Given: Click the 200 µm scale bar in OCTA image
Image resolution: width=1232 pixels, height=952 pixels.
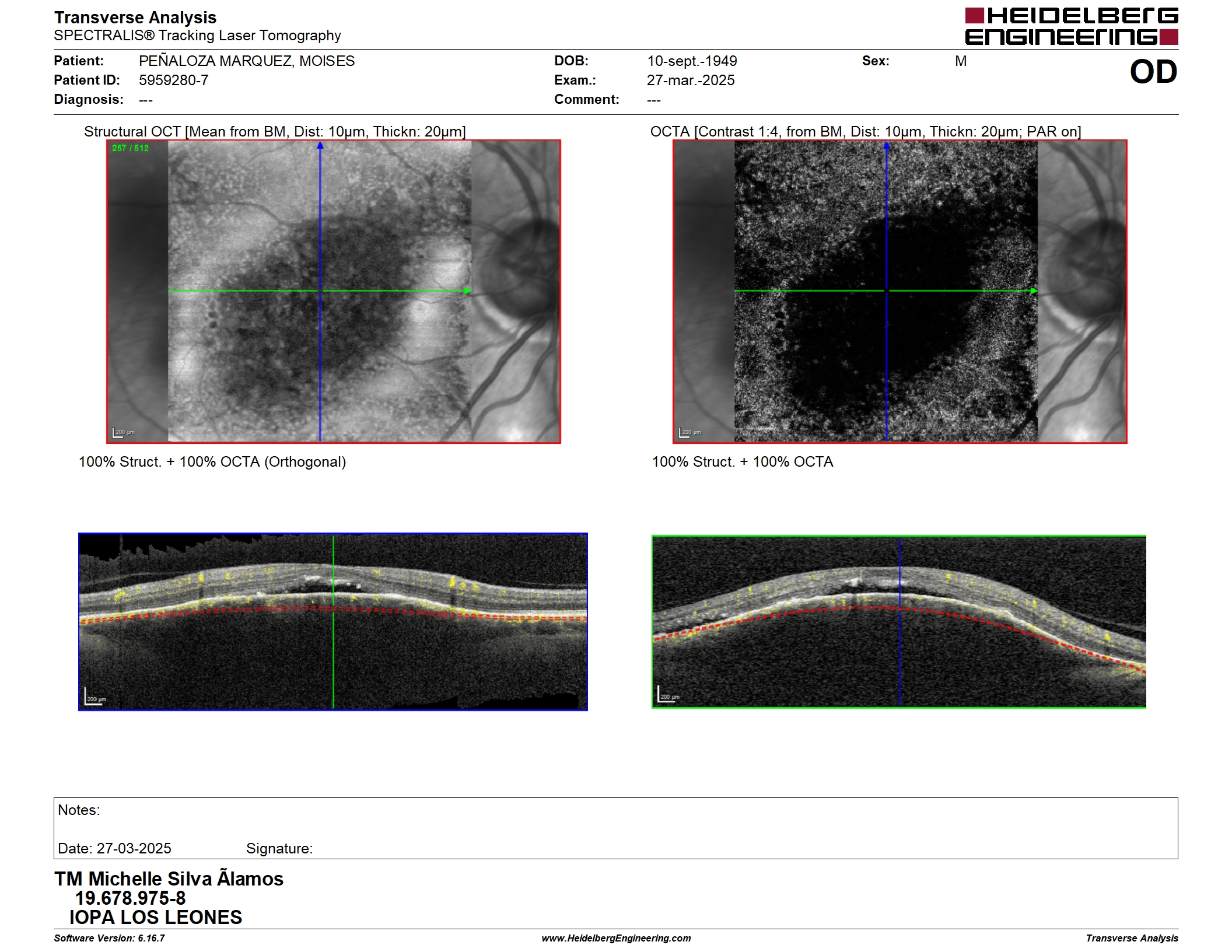Looking at the screenshot, I should pyautogui.click(x=689, y=432).
